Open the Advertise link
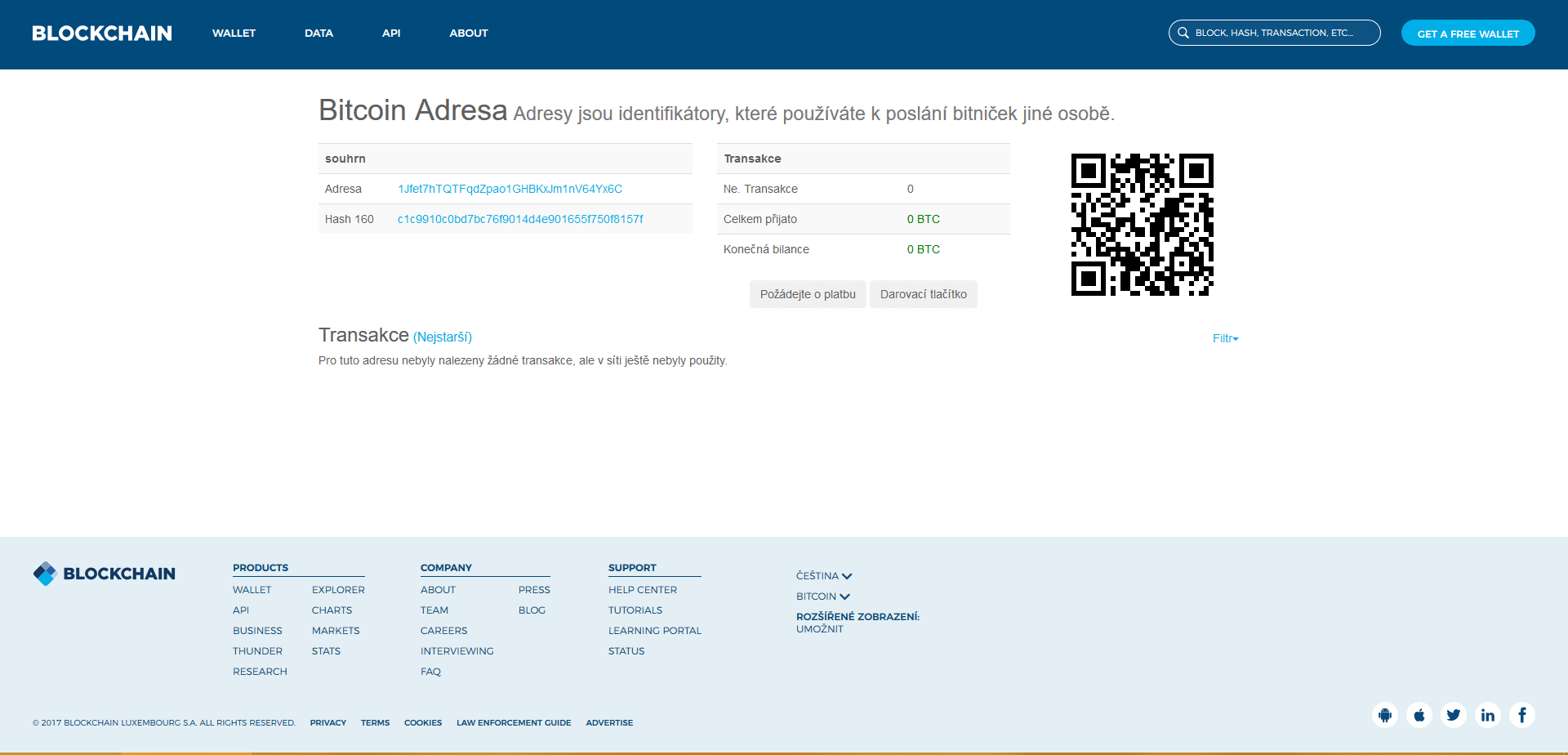Screen dimensions: 1568x755 click(x=609, y=723)
